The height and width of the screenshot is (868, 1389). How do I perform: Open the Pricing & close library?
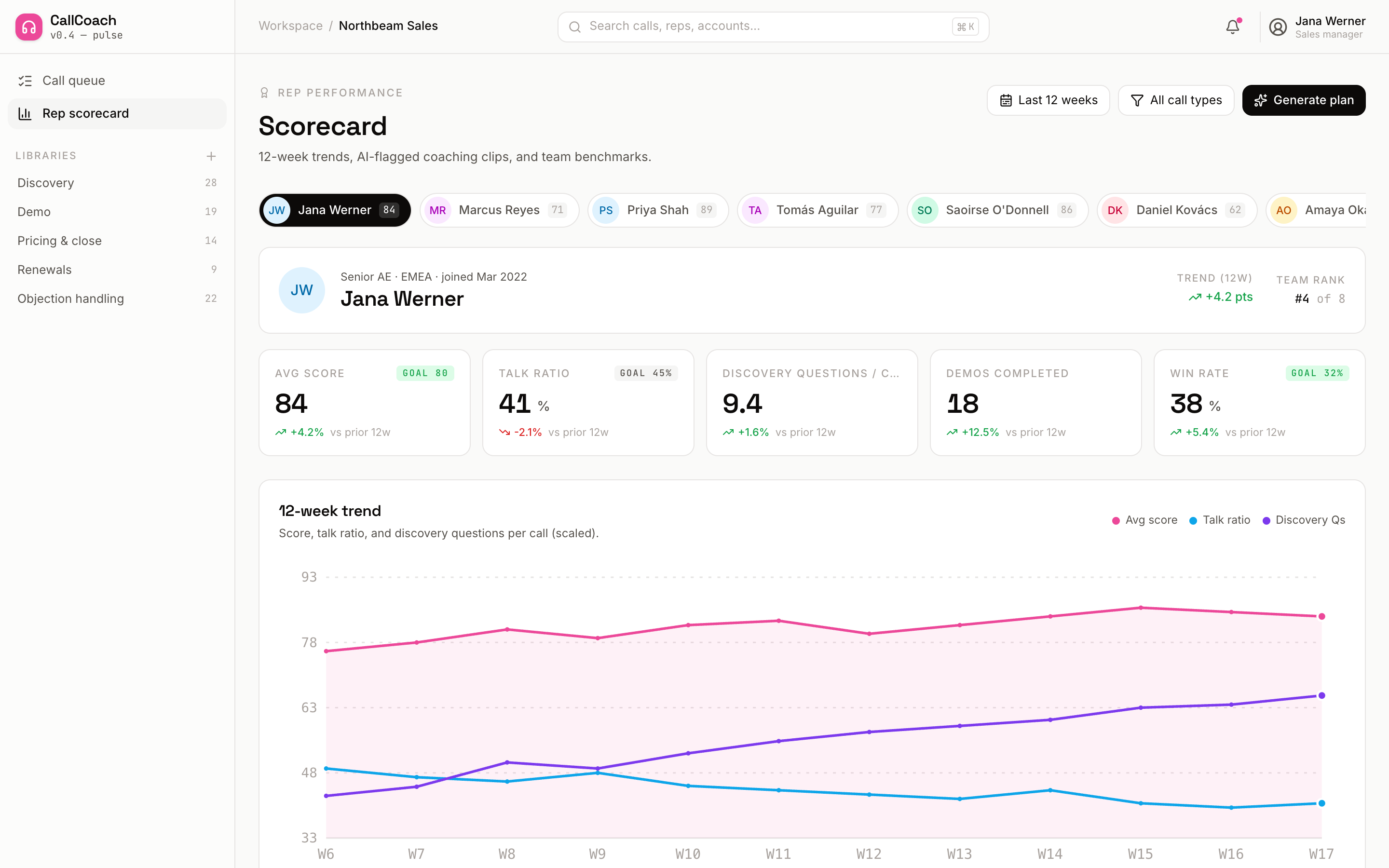(117, 241)
